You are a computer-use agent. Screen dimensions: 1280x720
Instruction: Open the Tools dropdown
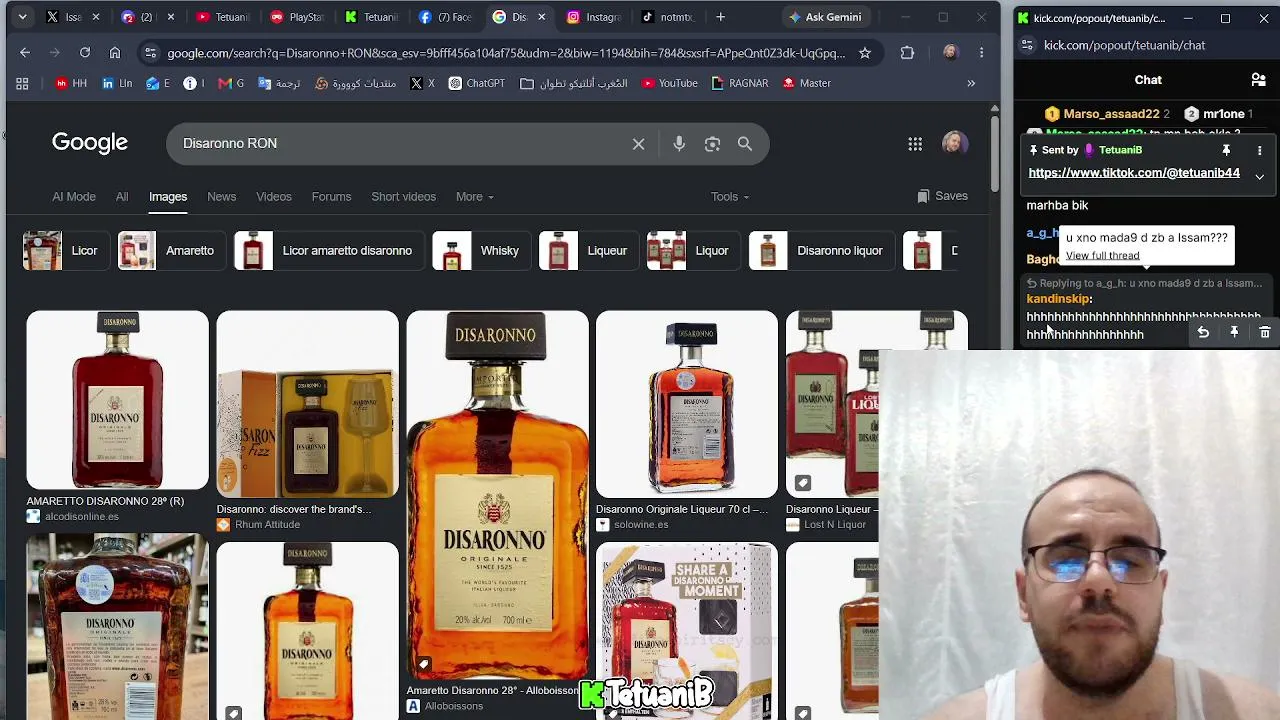click(x=730, y=197)
